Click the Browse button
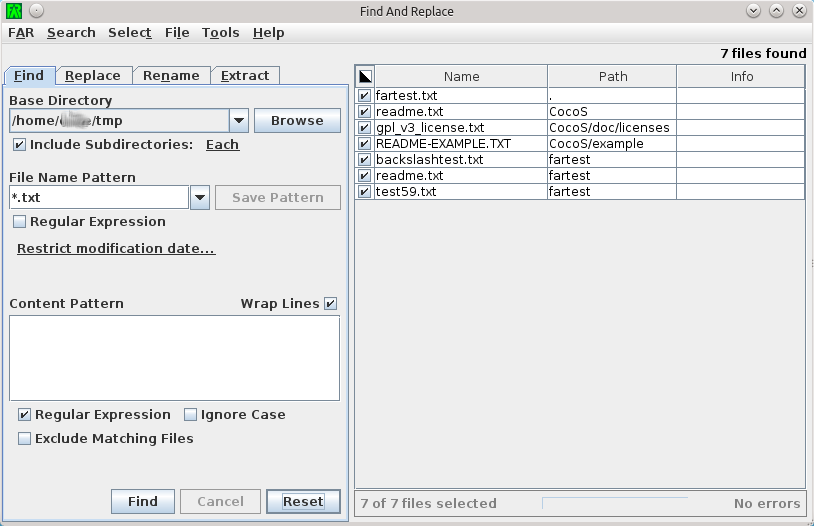This screenshot has height=526, width=814. (297, 121)
